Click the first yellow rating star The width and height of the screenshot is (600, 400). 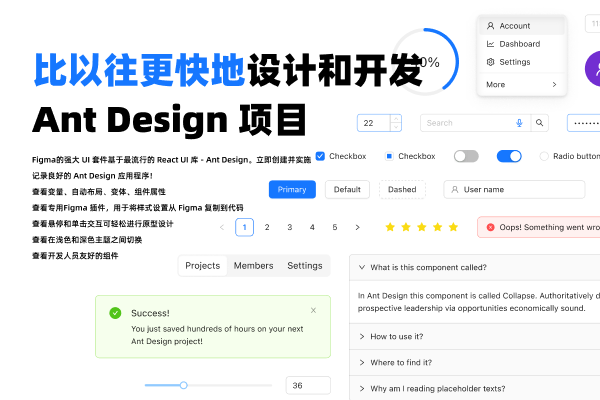click(x=390, y=227)
